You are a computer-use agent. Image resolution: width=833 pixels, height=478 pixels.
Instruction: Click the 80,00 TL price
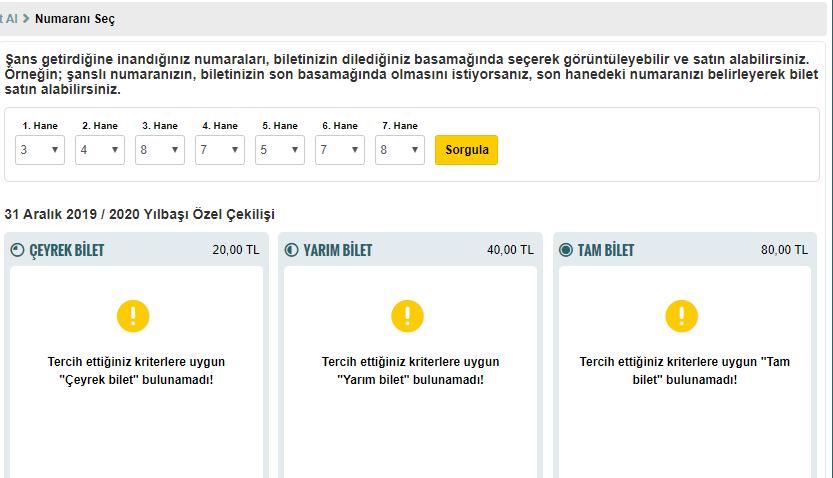point(785,250)
